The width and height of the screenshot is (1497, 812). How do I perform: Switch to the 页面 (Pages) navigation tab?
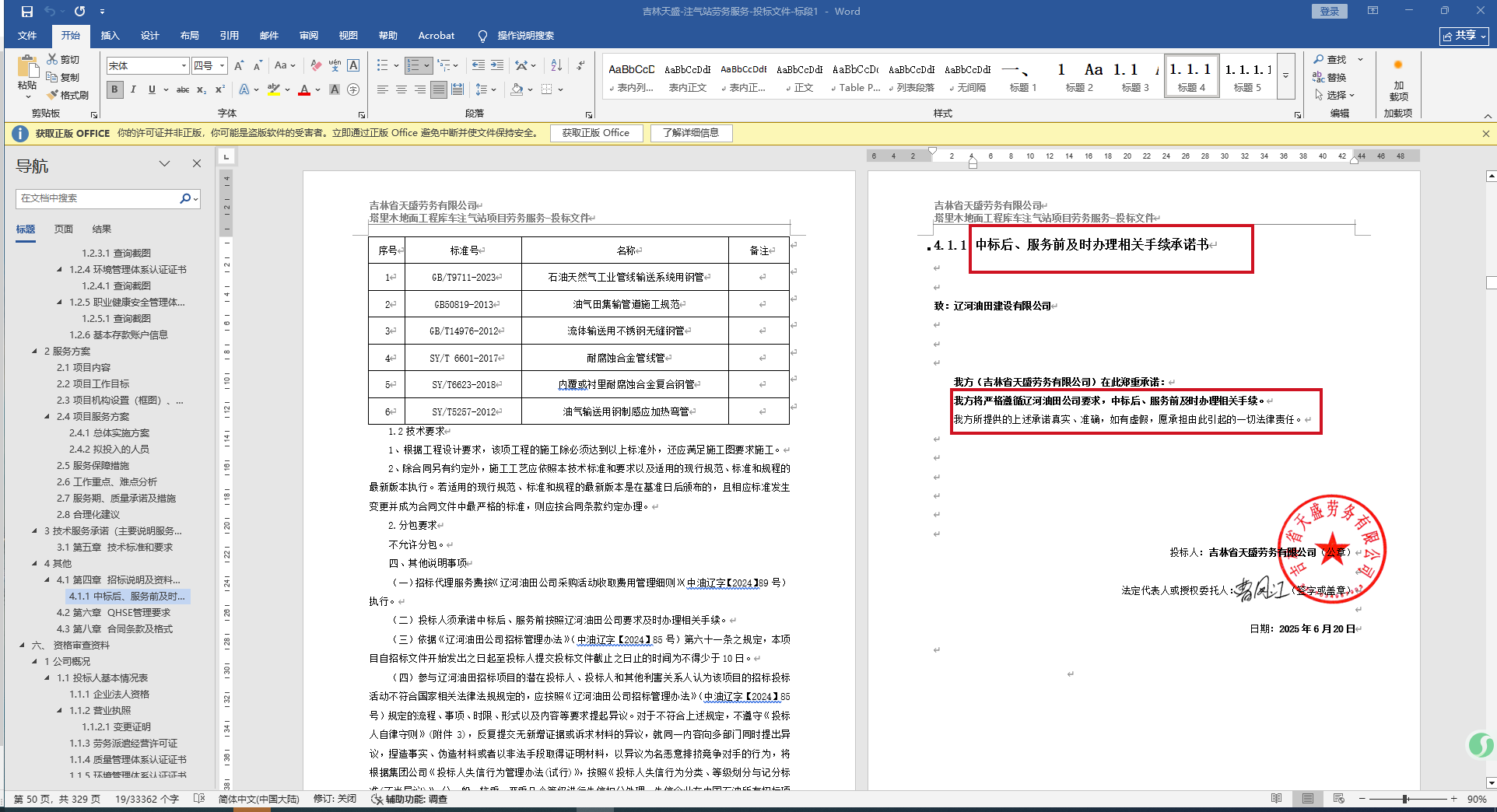[64, 229]
